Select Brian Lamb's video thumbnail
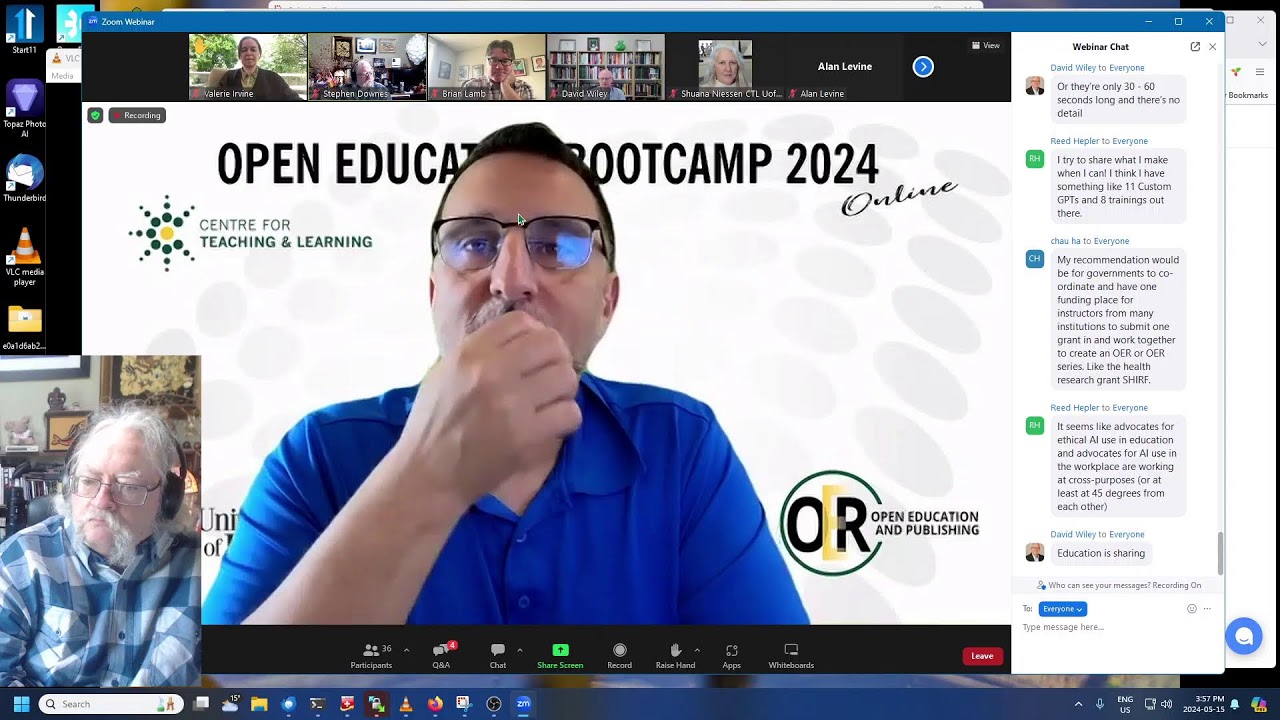 point(487,67)
